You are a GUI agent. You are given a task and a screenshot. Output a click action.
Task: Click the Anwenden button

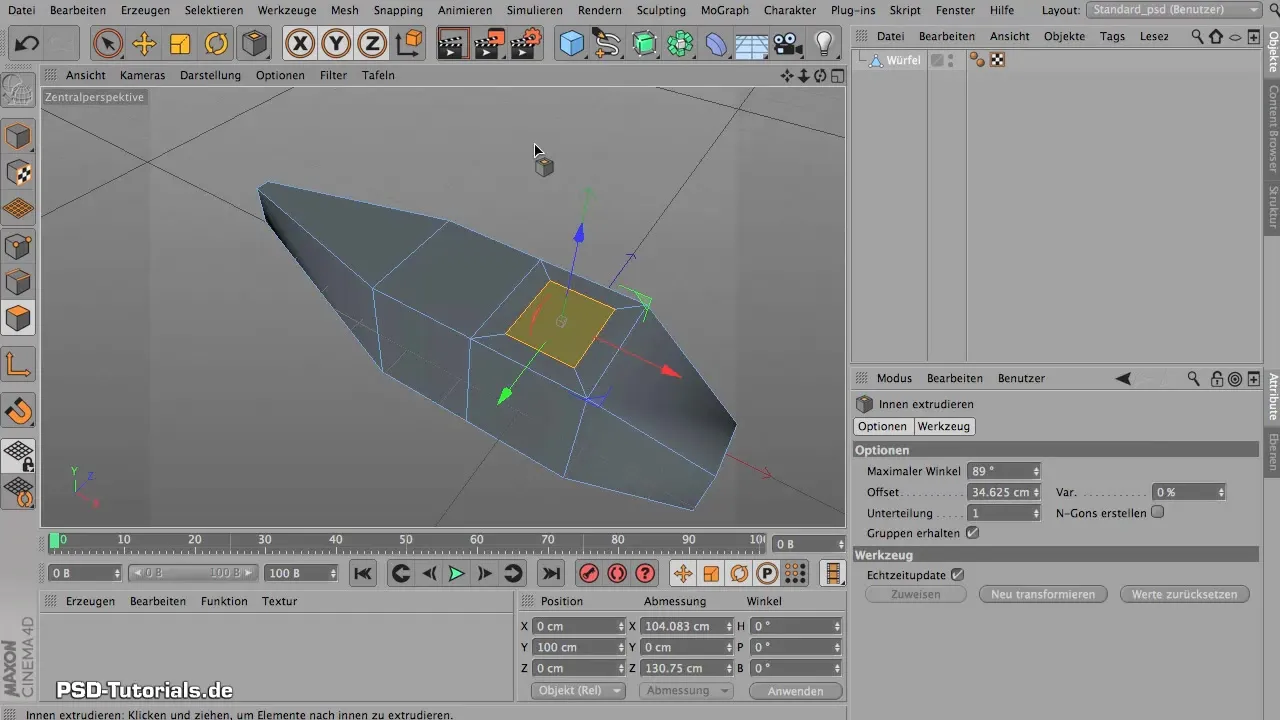[796, 691]
